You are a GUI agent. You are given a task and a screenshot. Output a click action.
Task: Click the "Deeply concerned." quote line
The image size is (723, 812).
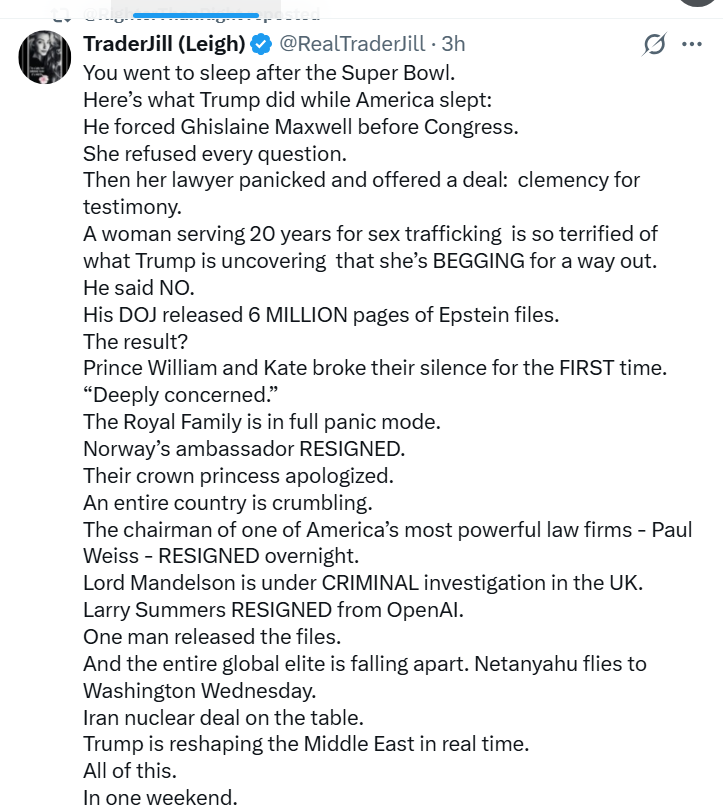166,394
